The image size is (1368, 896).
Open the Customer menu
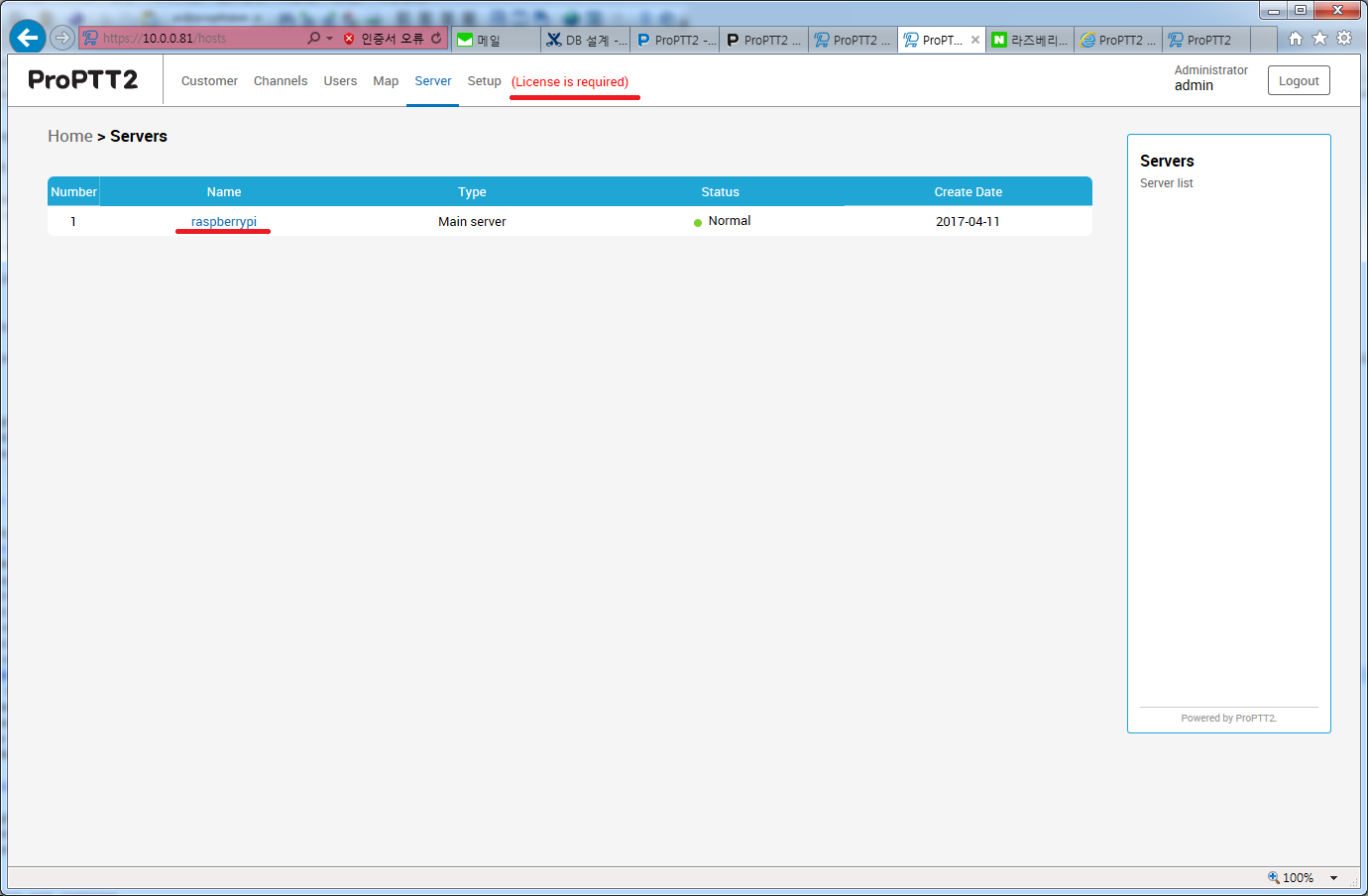(209, 81)
